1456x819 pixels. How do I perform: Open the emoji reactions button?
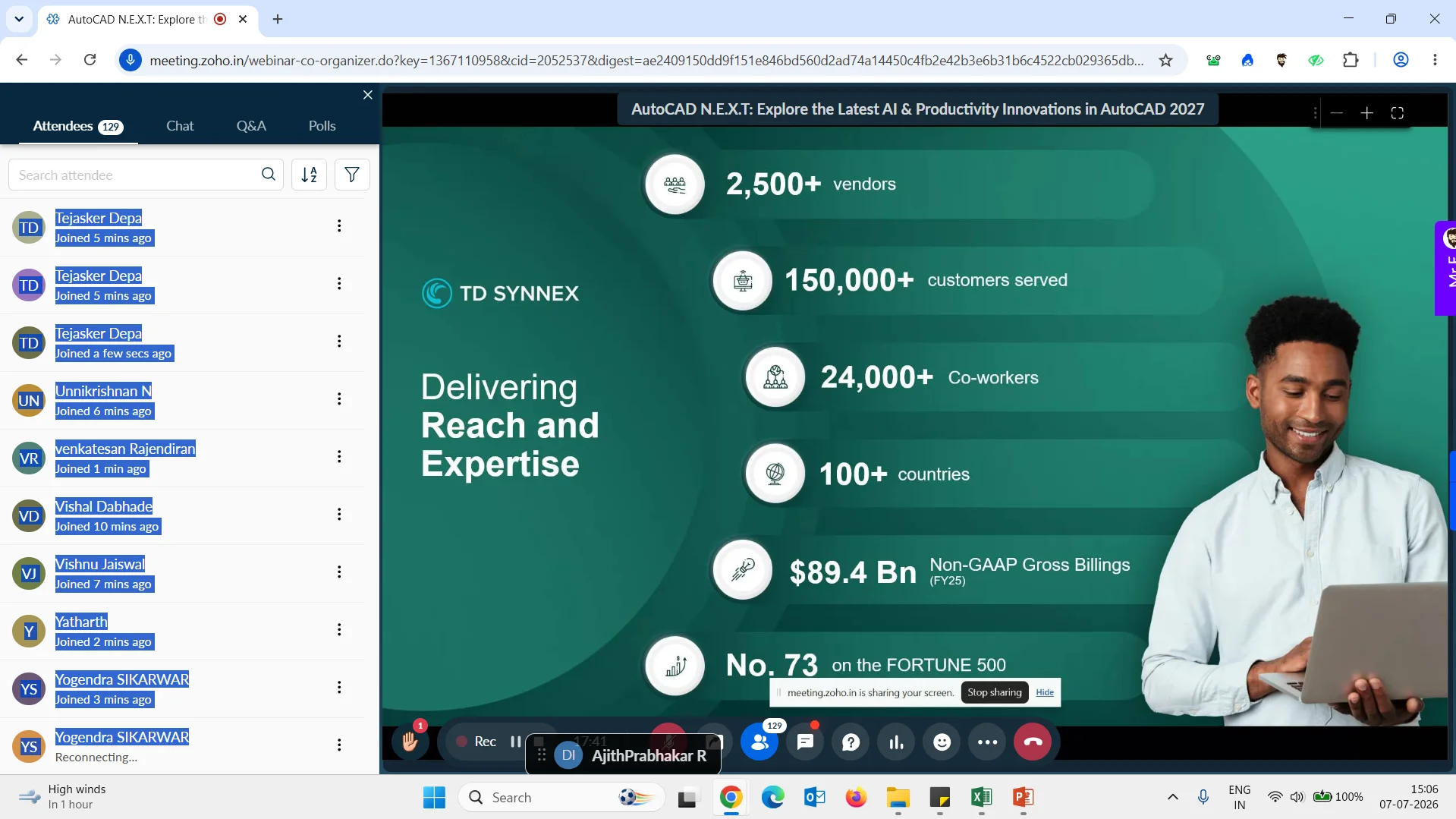point(942,742)
